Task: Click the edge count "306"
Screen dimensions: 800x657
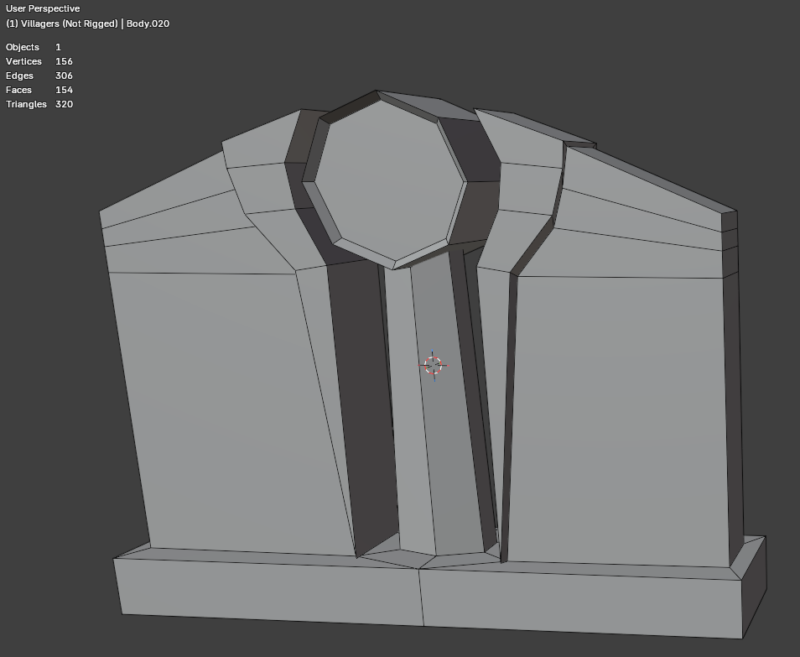Action: 64,75
